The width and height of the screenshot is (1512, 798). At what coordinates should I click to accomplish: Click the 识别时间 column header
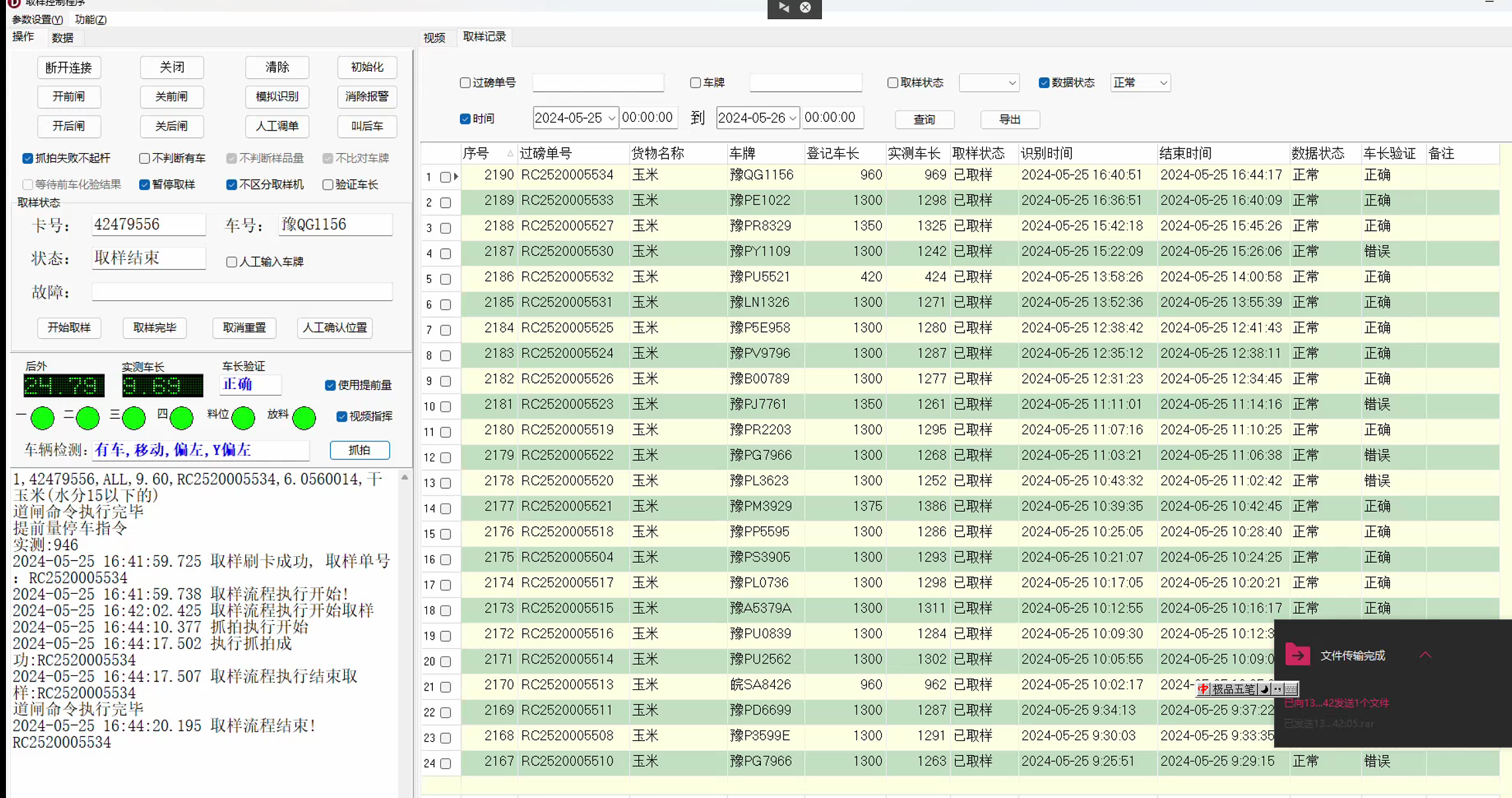[x=1087, y=153]
